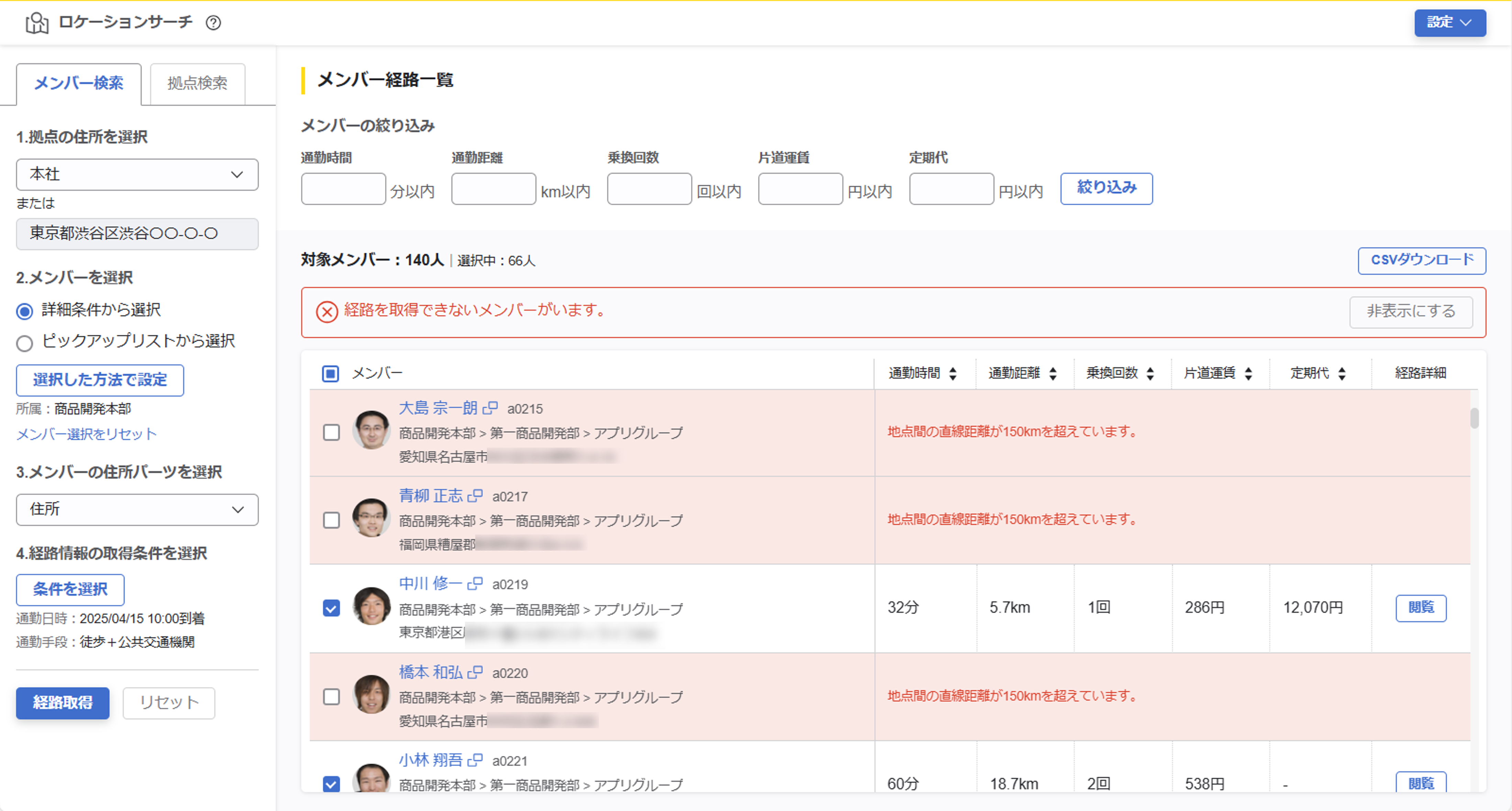This screenshot has height=811, width=1512.
Task: Check the checkbox for 橋本 和弘
Action: point(331,697)
